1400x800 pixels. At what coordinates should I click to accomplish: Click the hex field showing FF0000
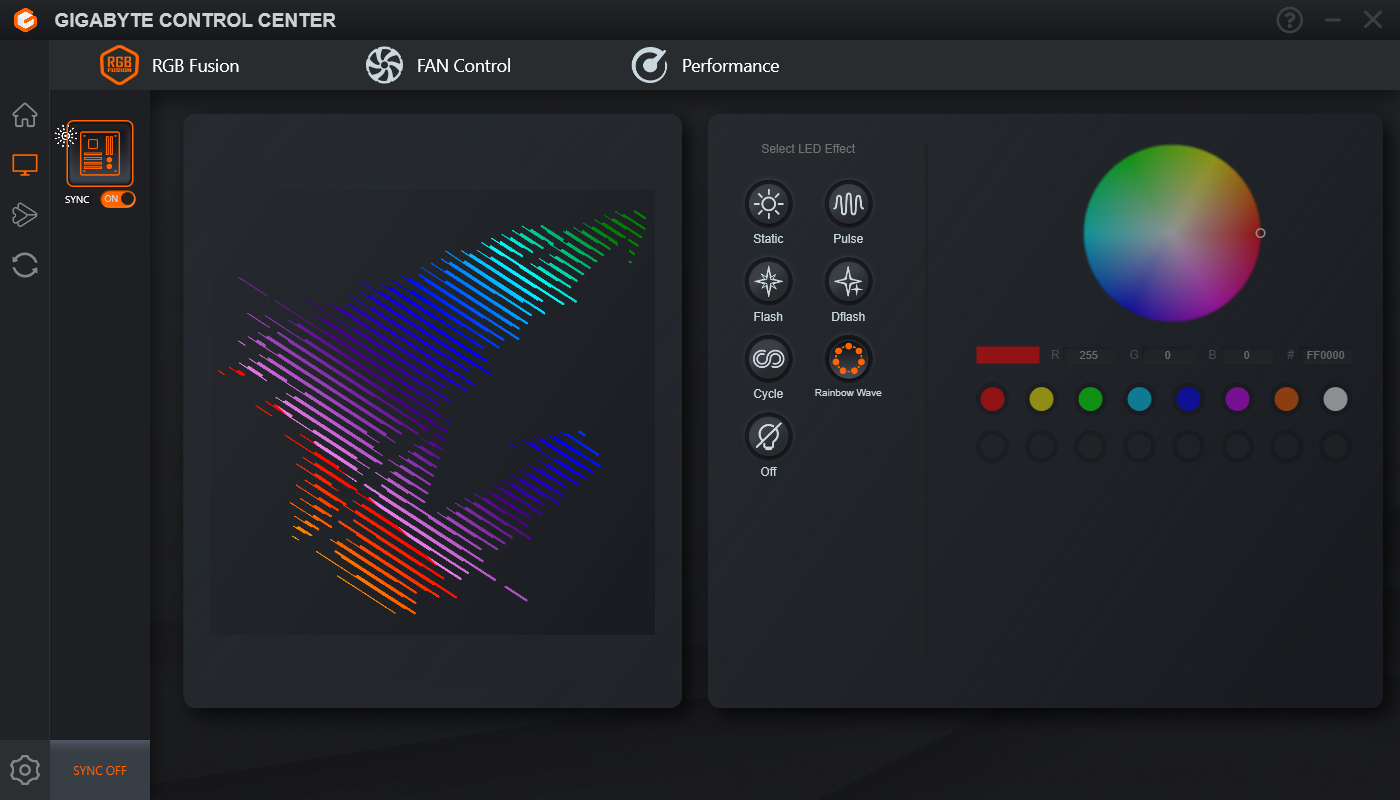(1326, 355)
